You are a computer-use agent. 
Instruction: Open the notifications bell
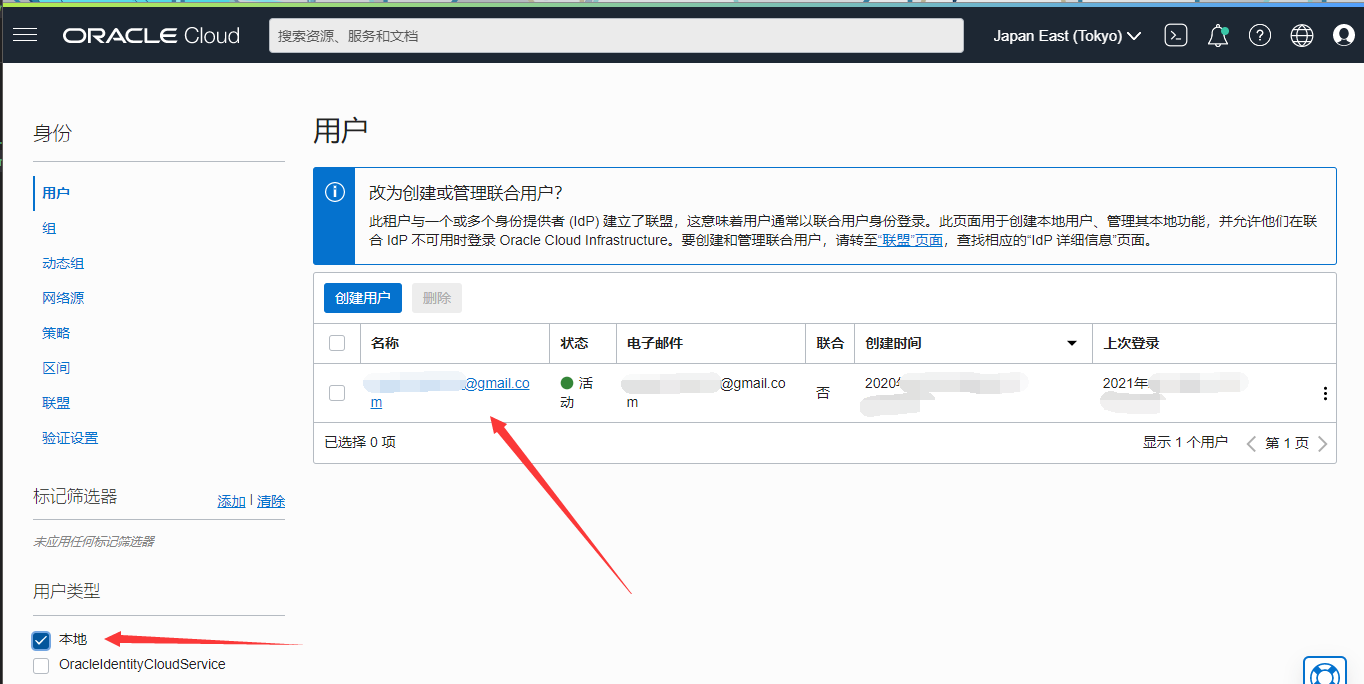point(1217,34)
